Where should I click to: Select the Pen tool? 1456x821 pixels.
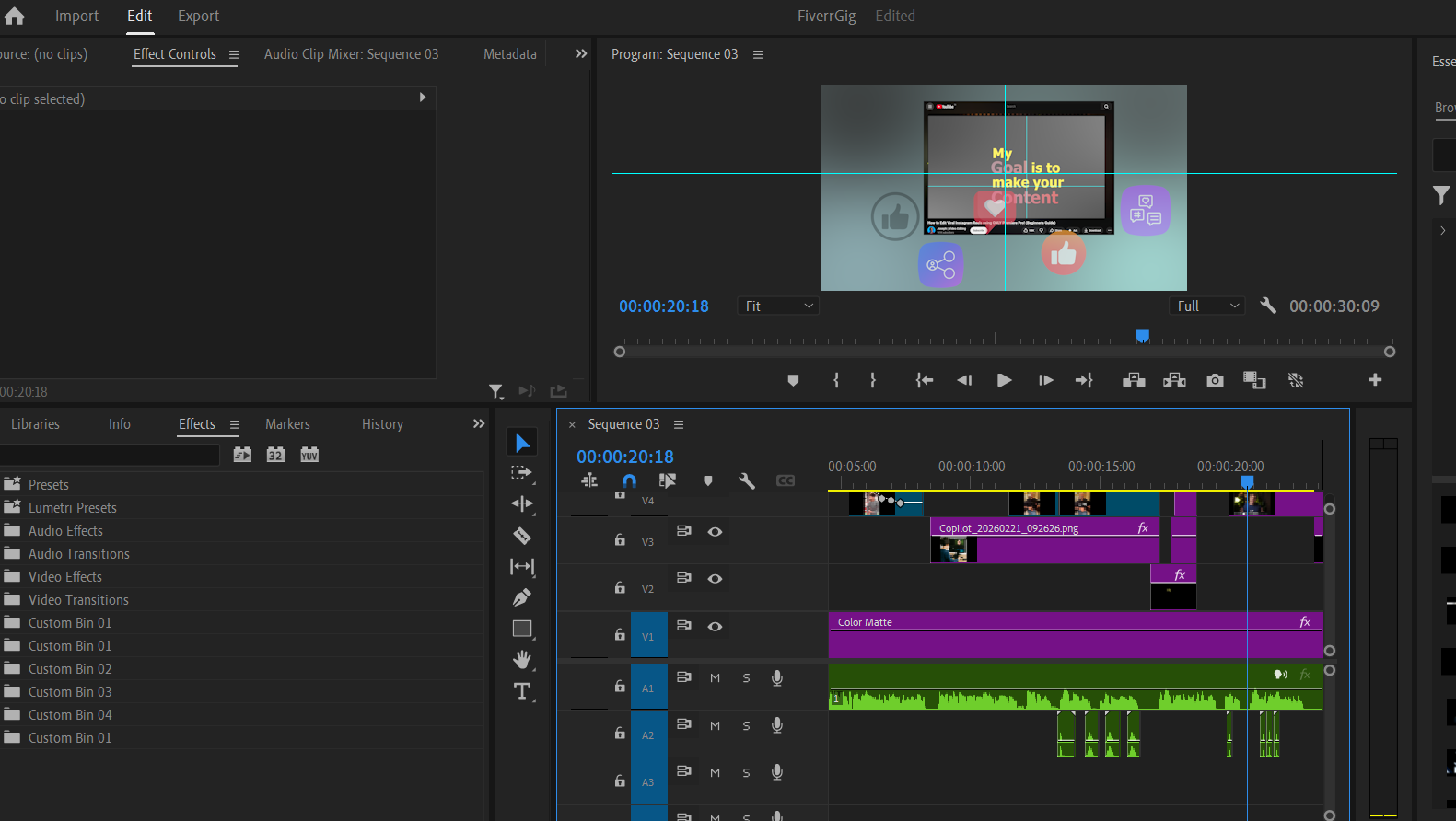[522, 597]
